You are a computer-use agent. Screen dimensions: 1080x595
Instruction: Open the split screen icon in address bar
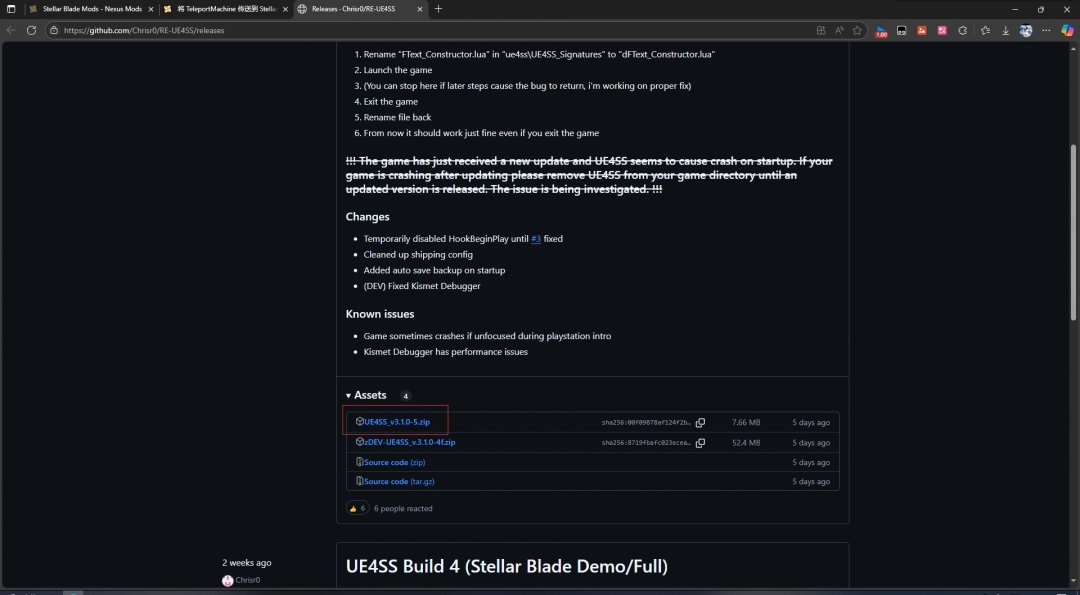(x=820, y=30)
